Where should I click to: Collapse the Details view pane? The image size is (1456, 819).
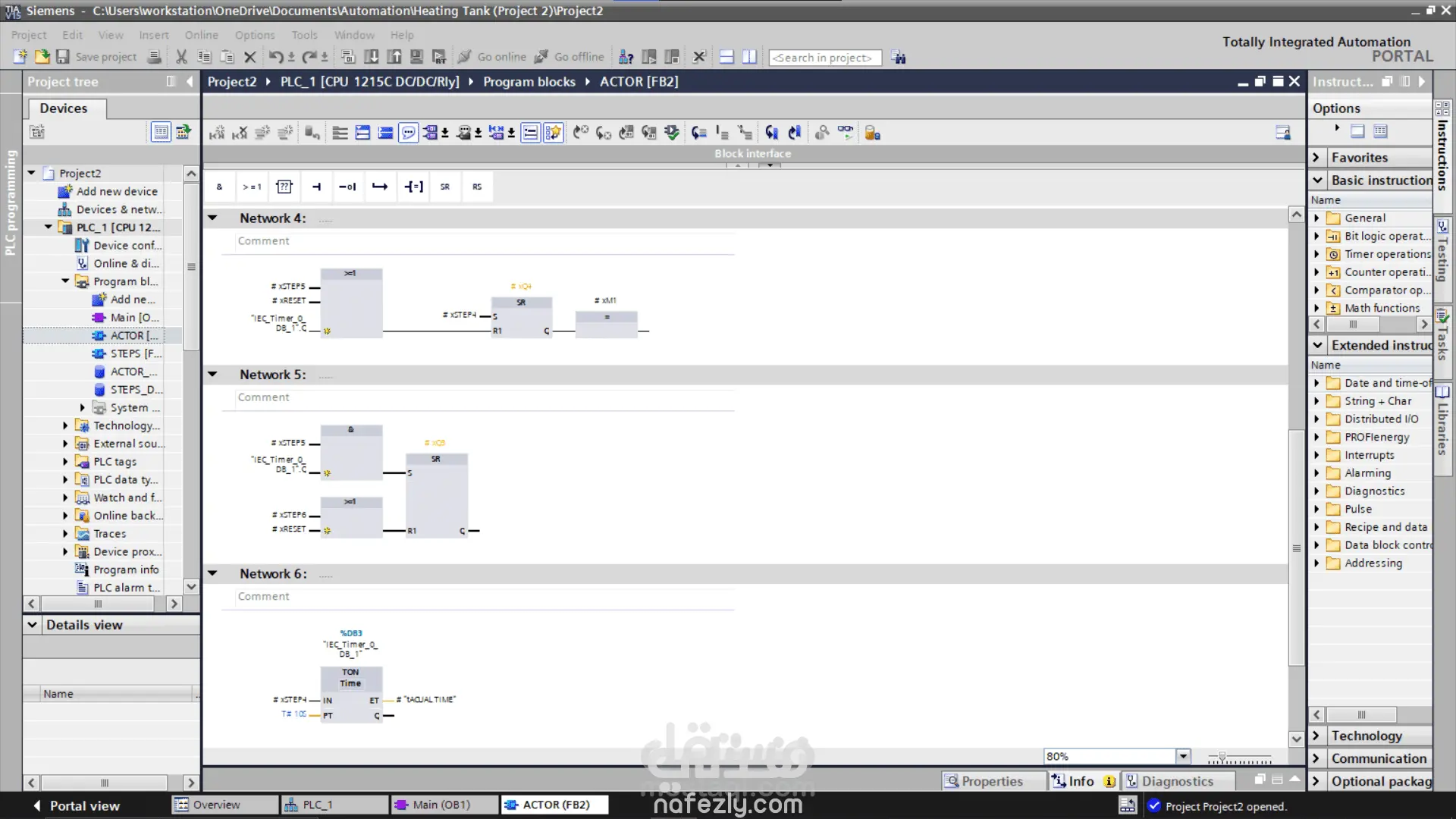click(32, 624)
